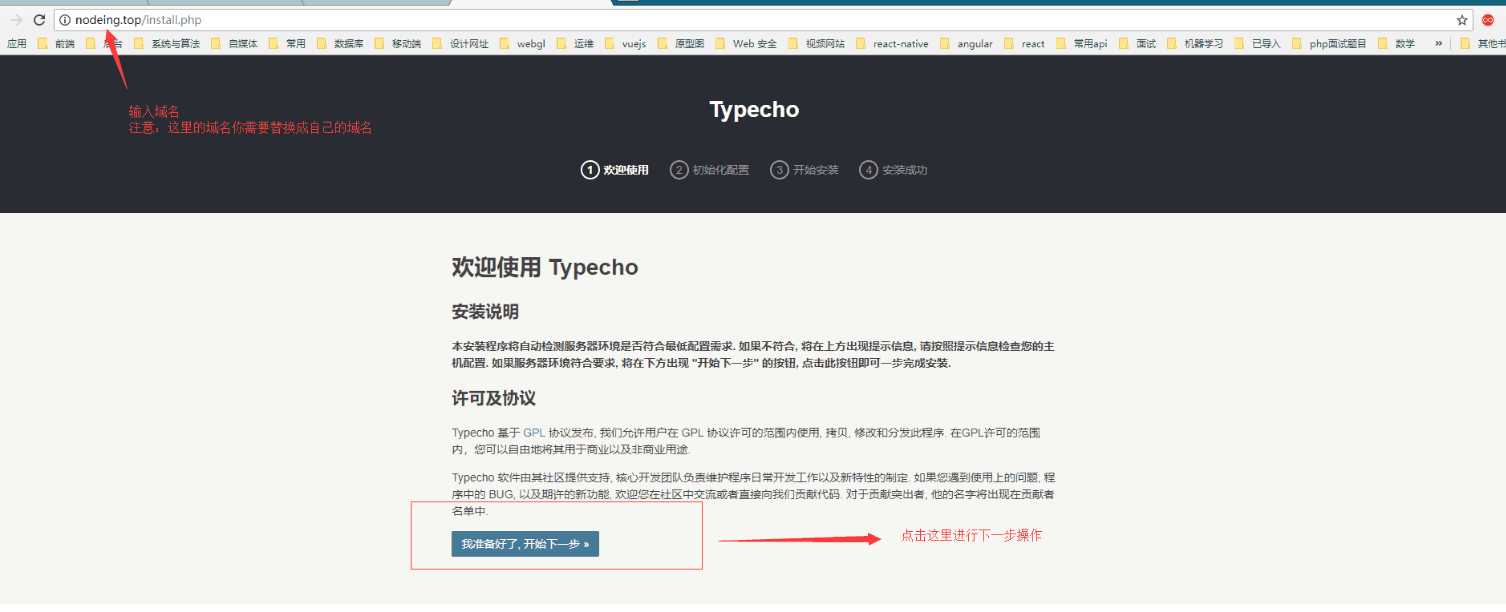
Task: Open the react-native bookmark folder
Action: coord(892,44)
